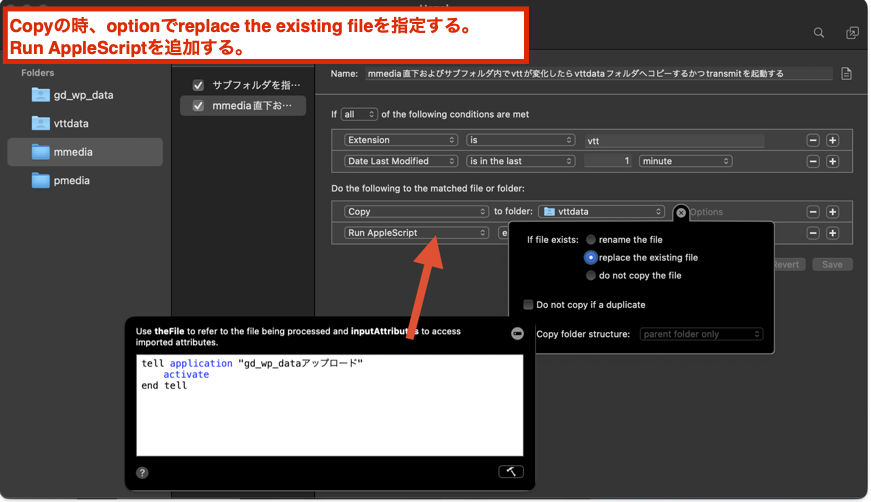Close the Copy options popover
Image resolution: width=871 pixels, height=502 pixels.
pos(681,212)
